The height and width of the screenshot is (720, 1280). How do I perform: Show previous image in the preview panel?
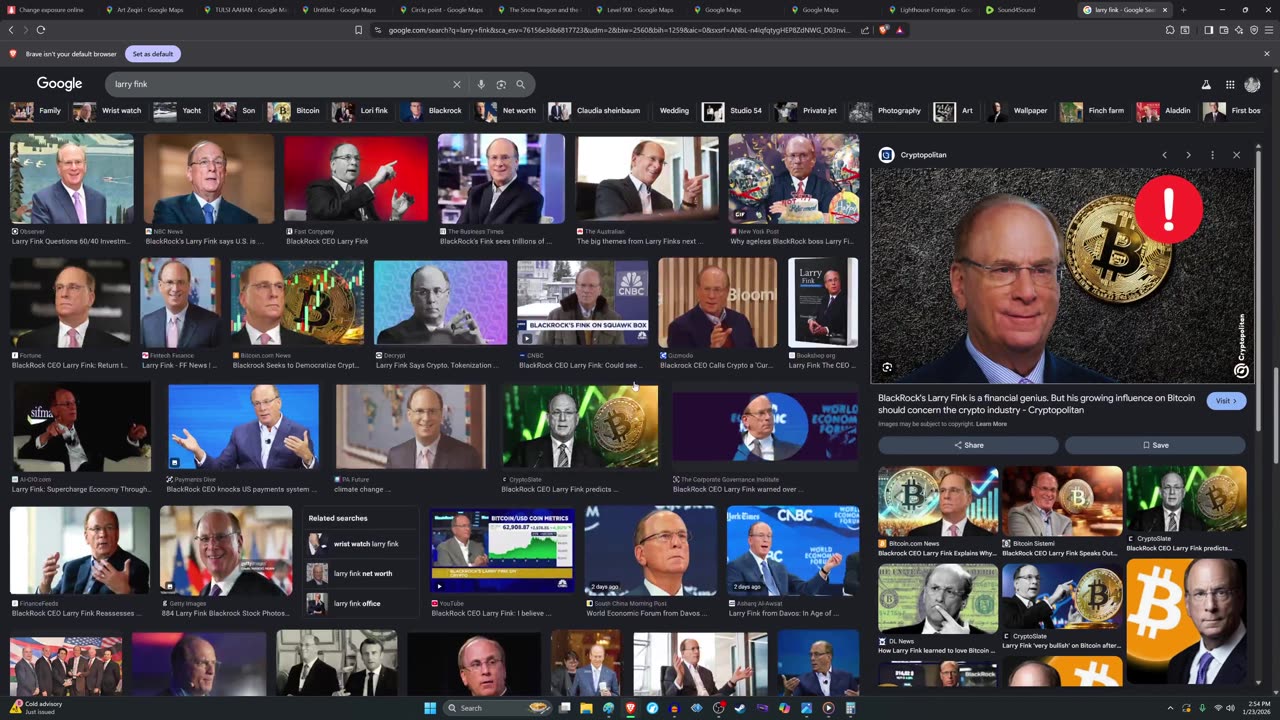tap(1164, 155)
